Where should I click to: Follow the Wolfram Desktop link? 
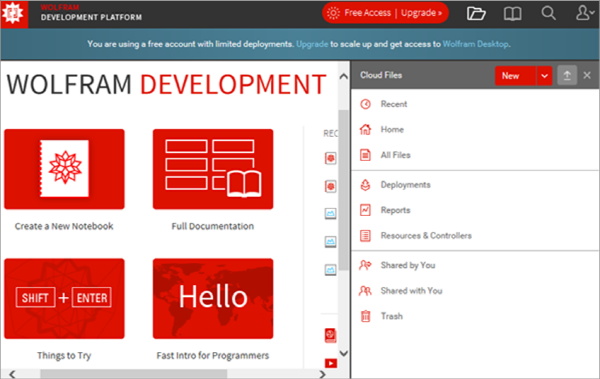[x=476, y=44]
